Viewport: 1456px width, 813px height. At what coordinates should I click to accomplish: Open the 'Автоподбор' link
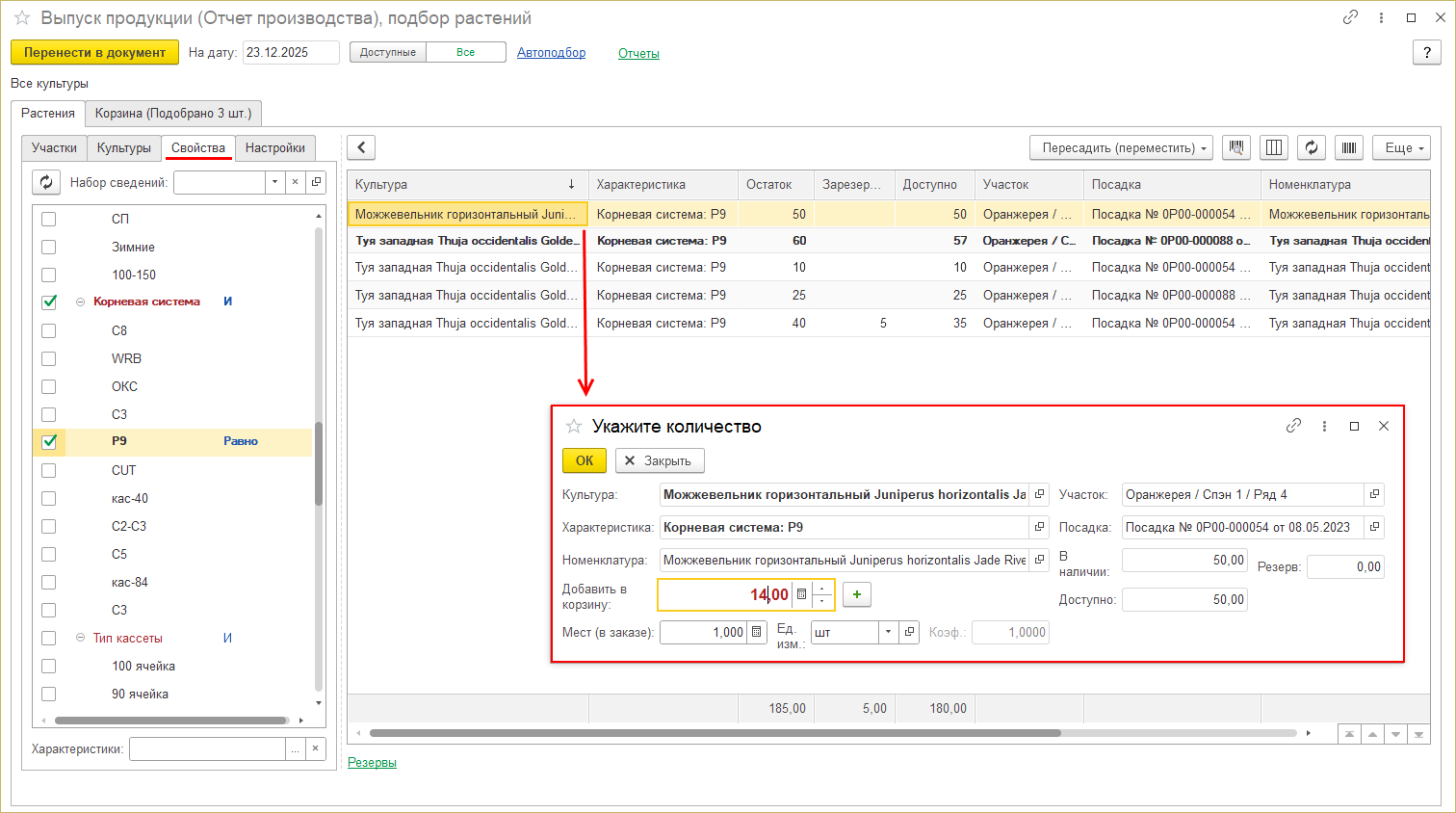[551, 53]
